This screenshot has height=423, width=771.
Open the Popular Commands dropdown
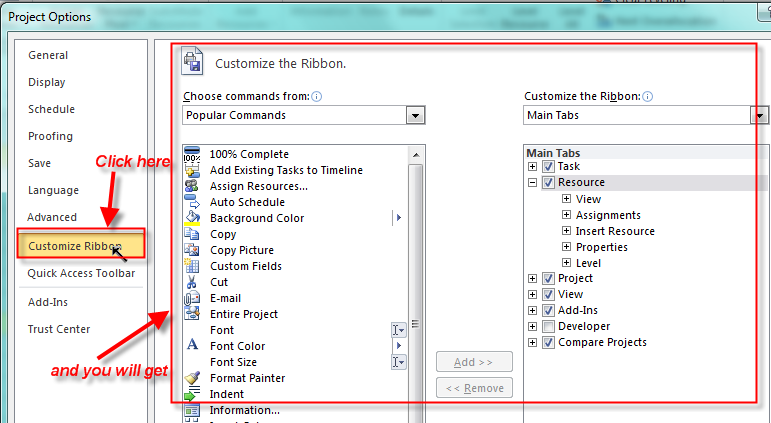(416, 115)
